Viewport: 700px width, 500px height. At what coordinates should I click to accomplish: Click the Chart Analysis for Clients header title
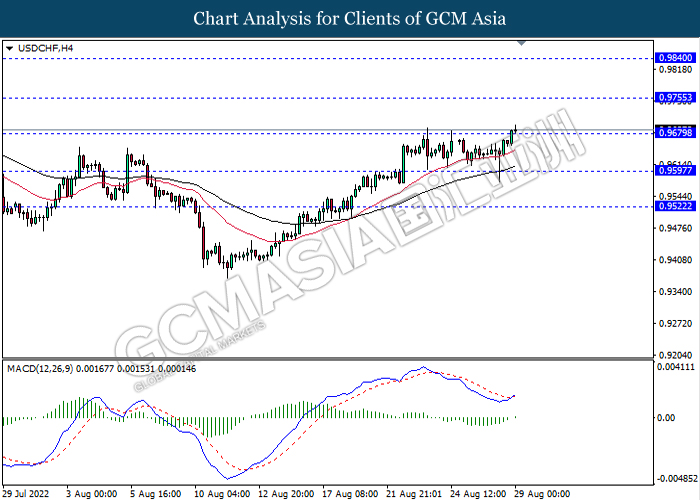(350, 19)
